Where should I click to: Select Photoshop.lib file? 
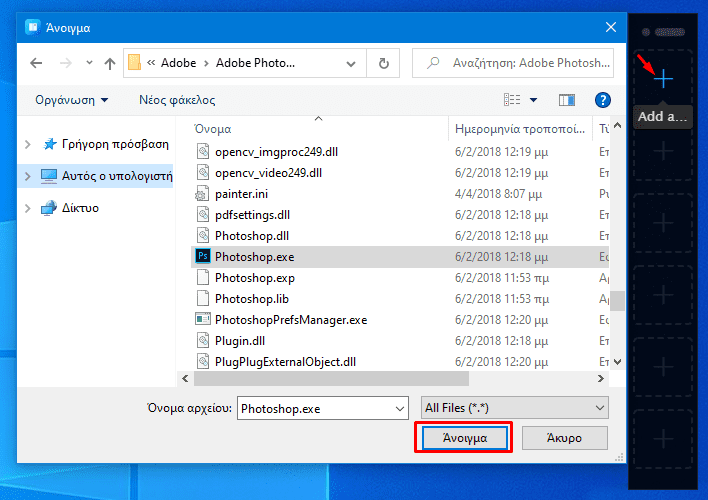252,299
